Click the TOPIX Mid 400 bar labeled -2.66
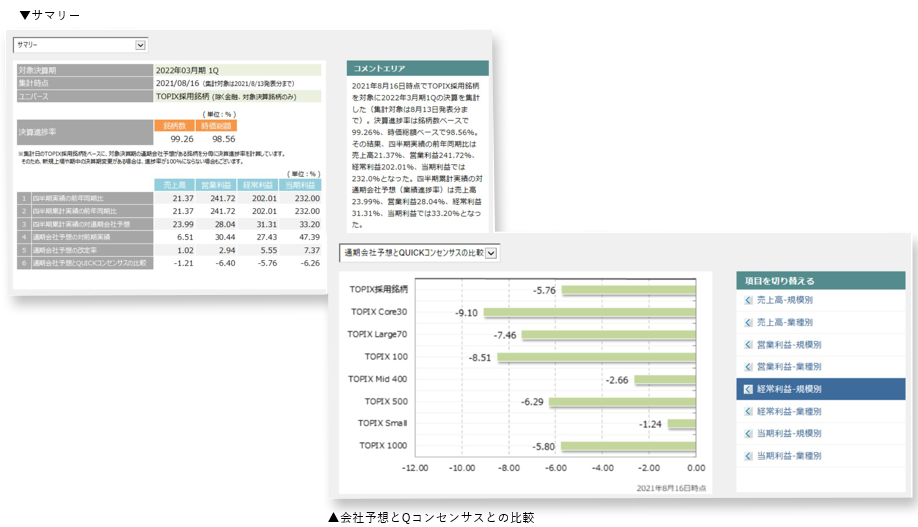This screenshot has height=527, width=918. click(665, 380)
